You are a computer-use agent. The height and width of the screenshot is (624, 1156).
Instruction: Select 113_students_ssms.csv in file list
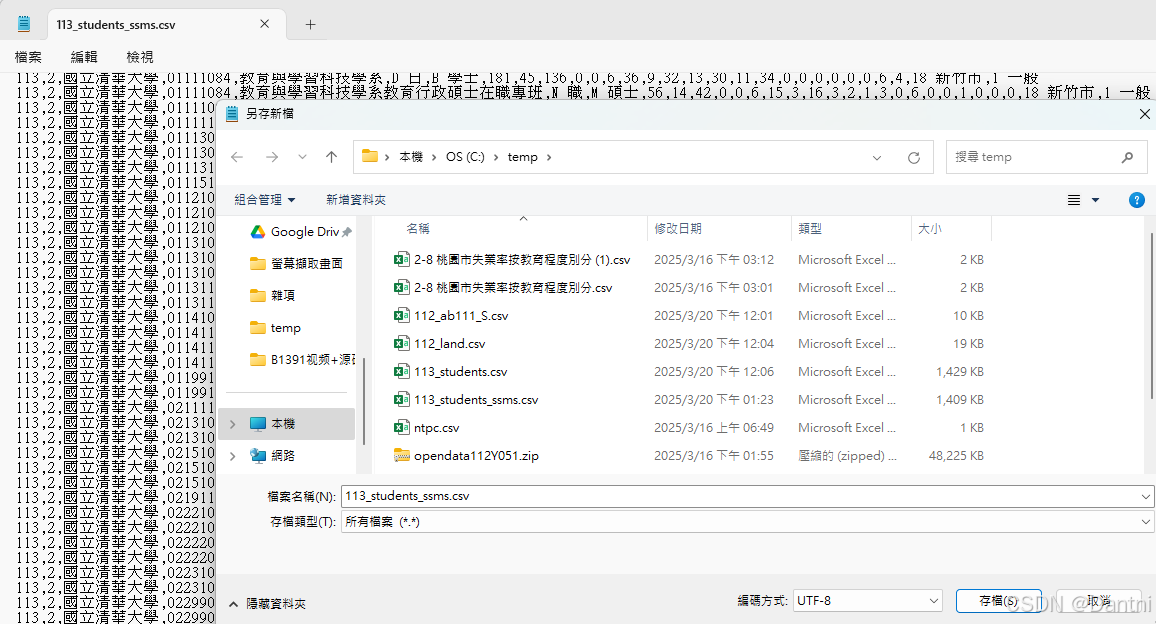click(476, 400)
